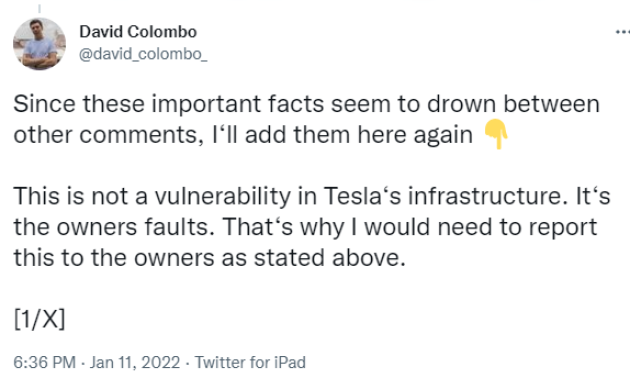Click the line "this to the owners as stated above."
The image size is (630, 378).
[209, 257]
